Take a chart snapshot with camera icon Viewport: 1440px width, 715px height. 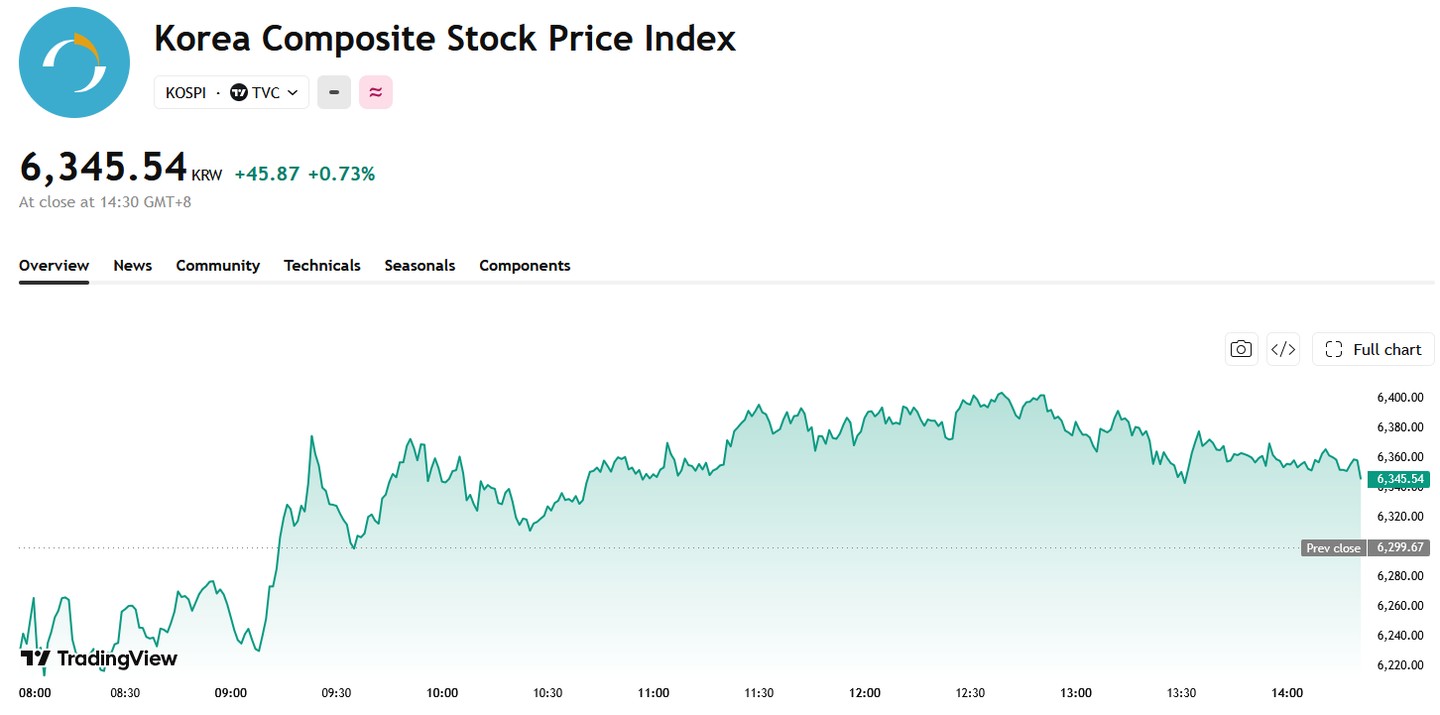1241,349
